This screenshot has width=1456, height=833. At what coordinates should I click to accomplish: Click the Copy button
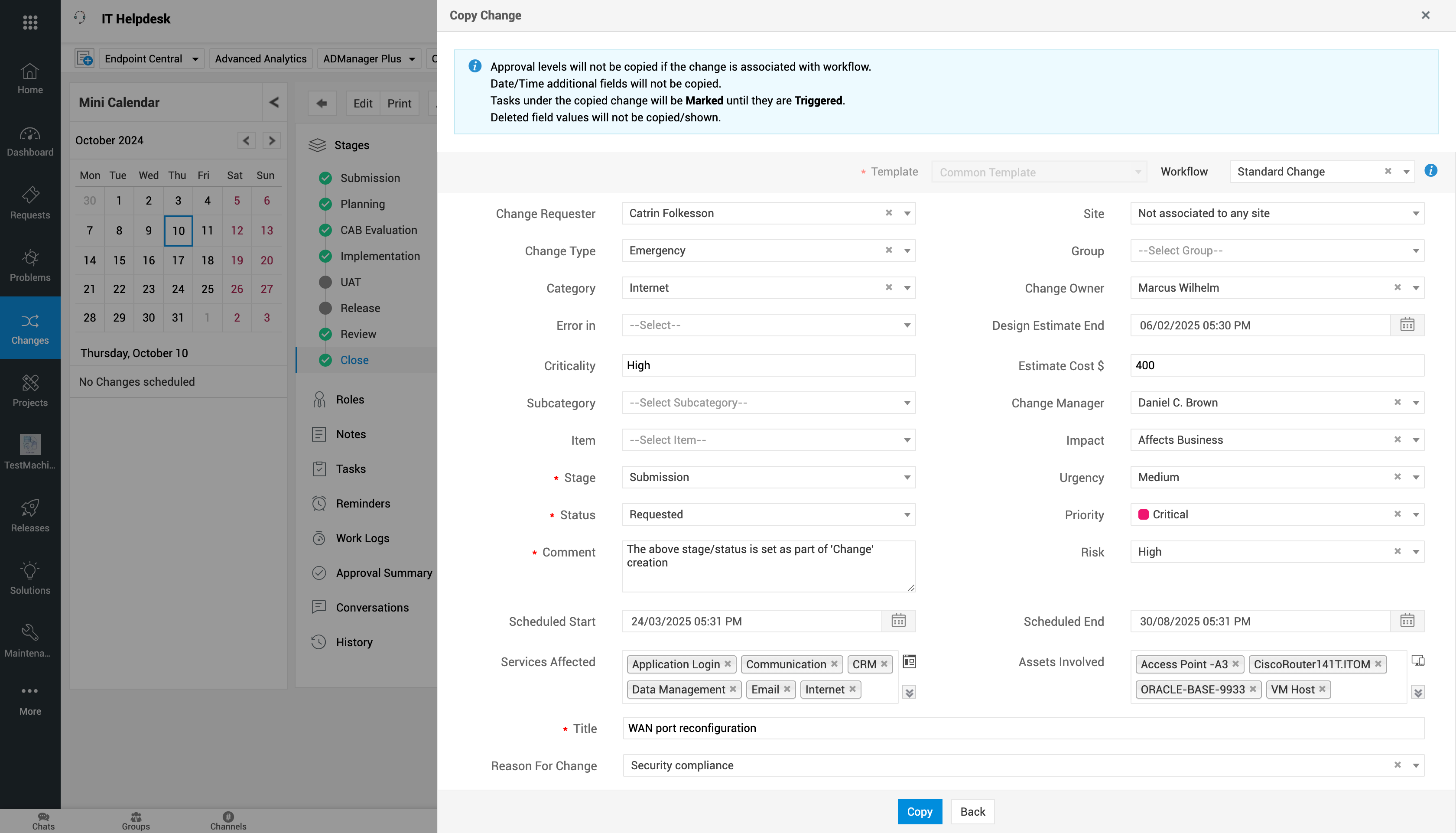coord(919,811)
